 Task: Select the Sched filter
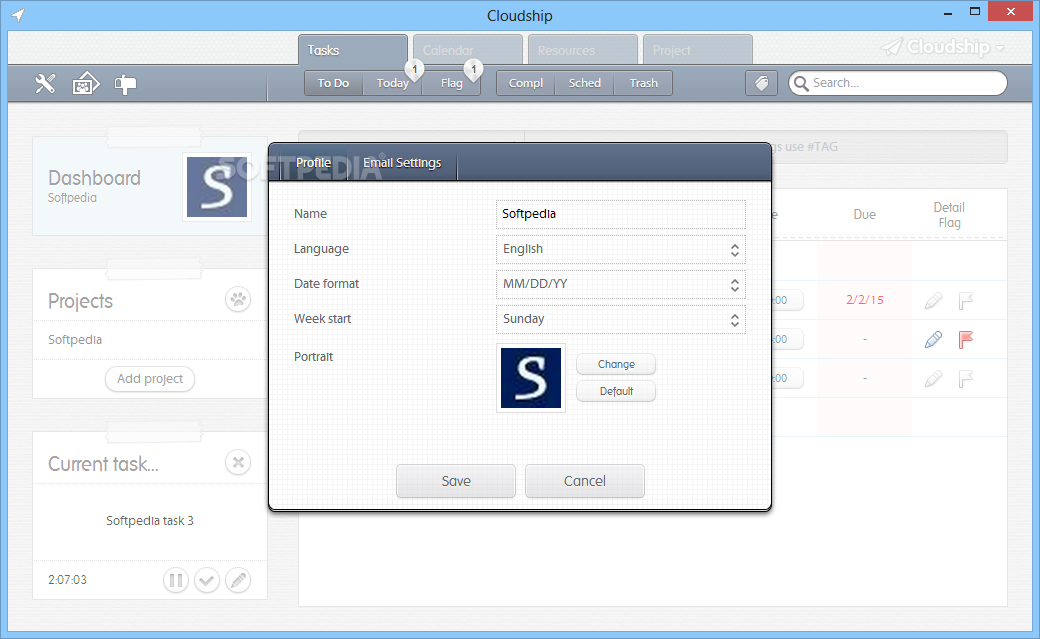click(x=584, y=83)
